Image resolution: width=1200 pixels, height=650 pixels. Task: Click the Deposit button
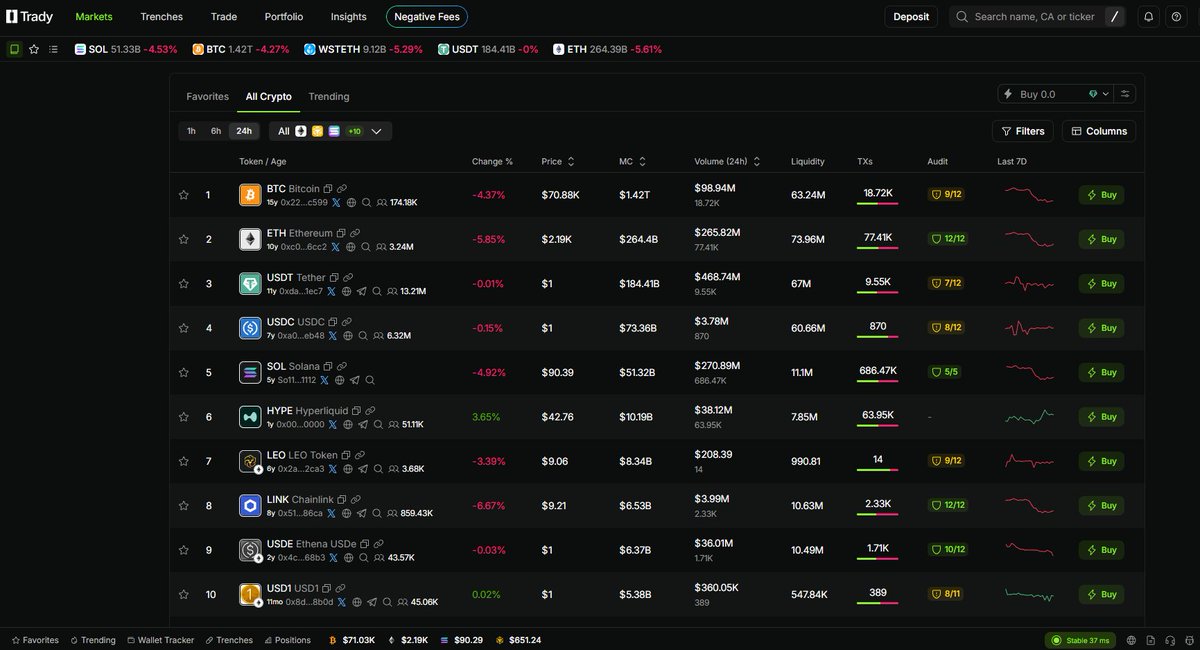(911, 17)
